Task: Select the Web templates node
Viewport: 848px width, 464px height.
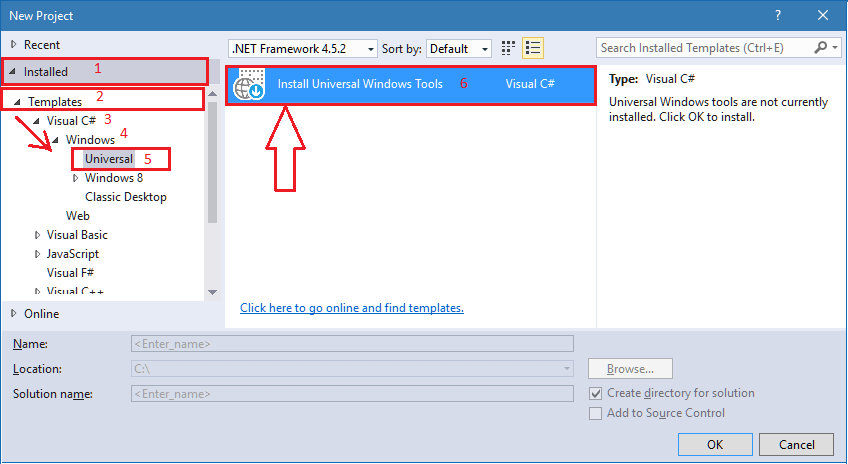Action: click(78, 216)
